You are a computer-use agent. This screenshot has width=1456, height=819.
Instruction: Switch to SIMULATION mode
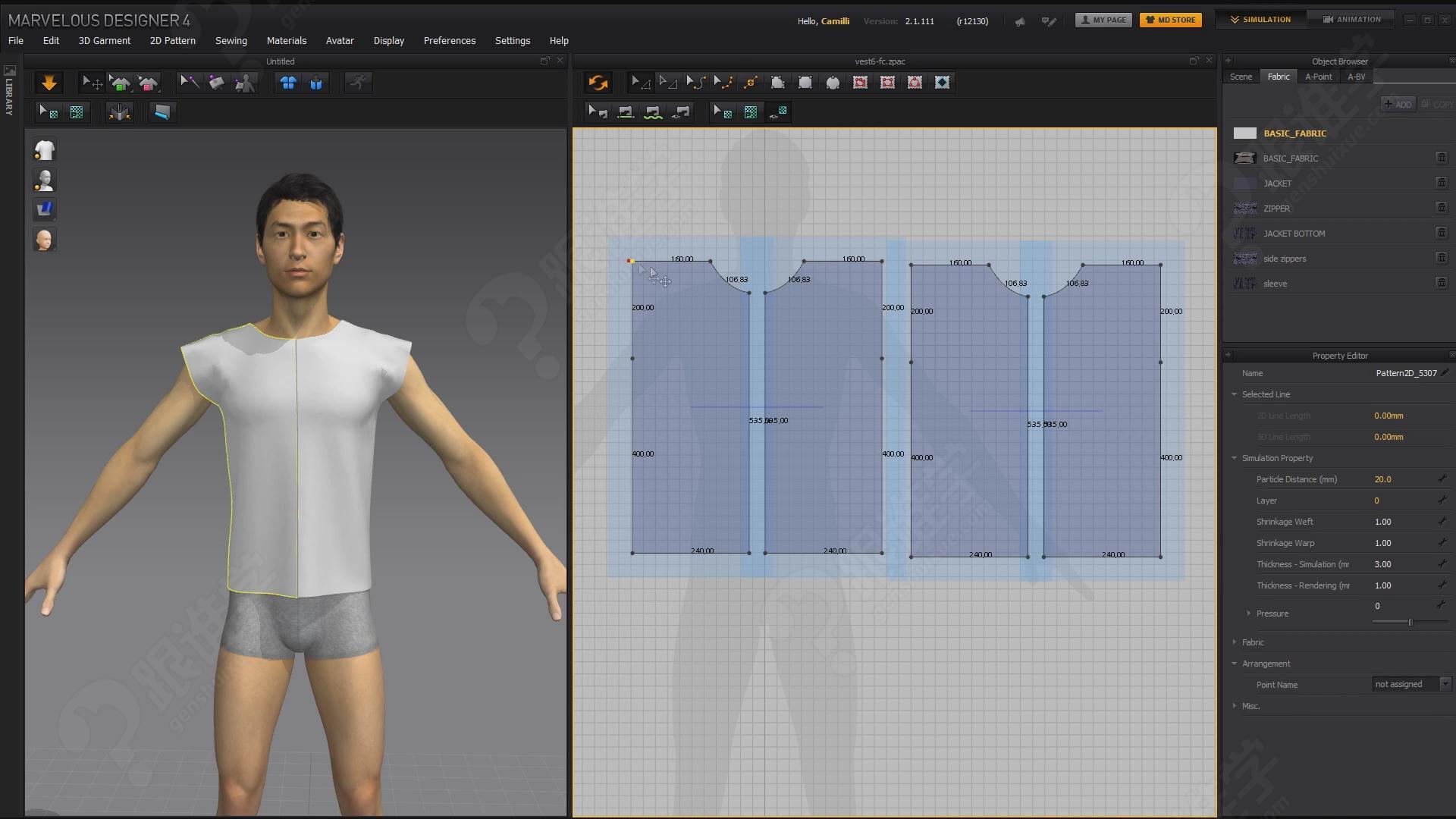1261,20
